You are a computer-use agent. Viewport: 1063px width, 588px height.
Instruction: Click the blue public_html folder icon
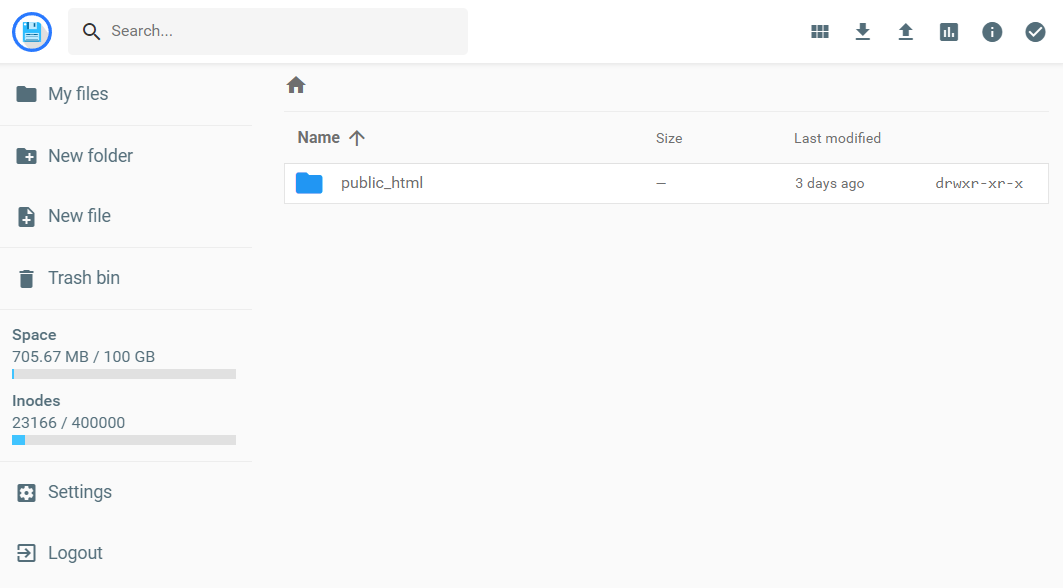309,184
